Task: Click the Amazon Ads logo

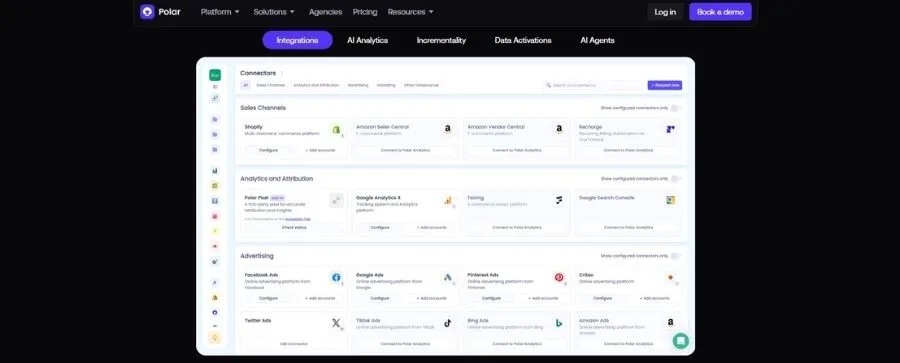Action: click(670, 323)
